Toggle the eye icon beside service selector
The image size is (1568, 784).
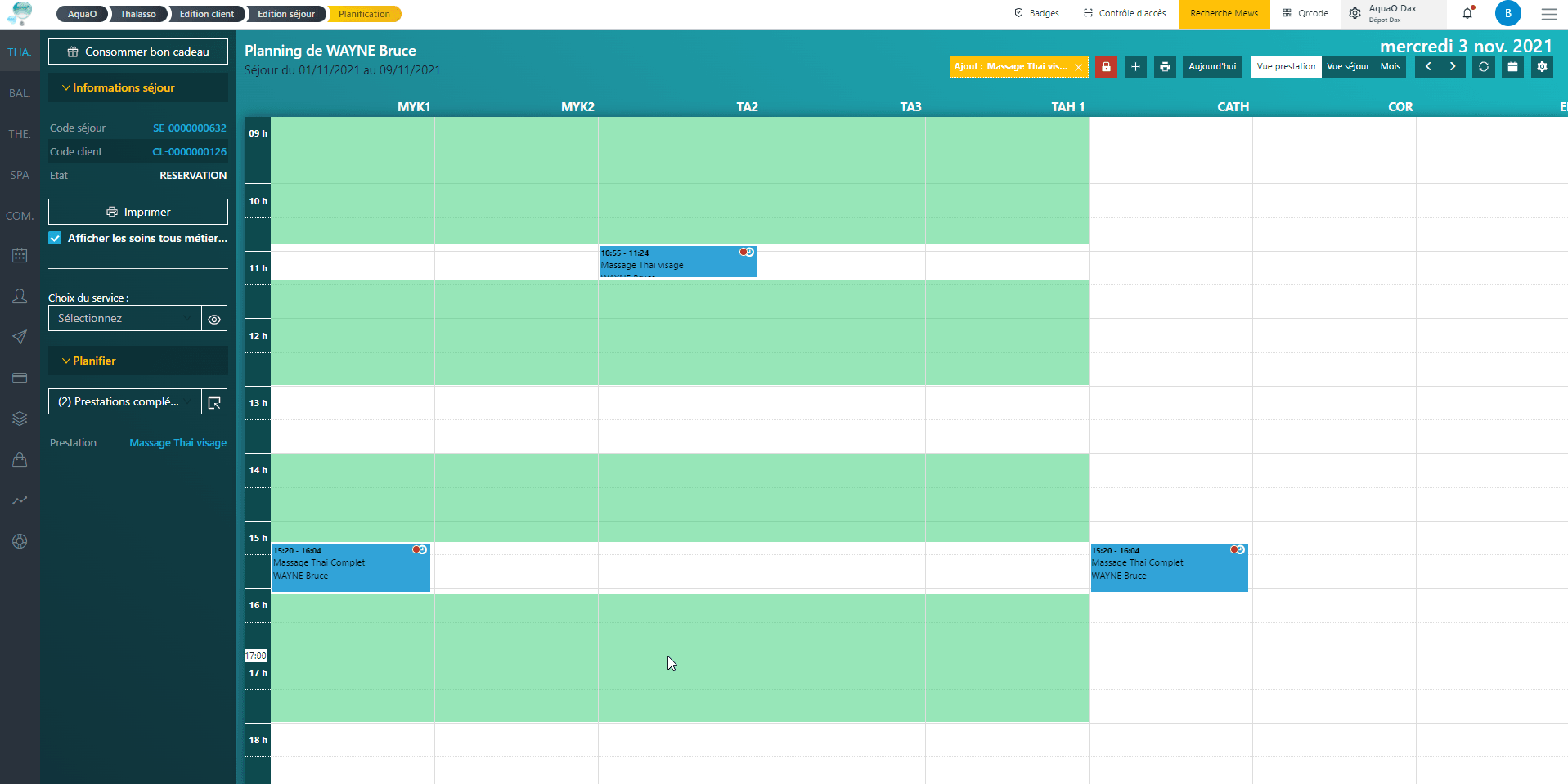(x=214, y=319)
